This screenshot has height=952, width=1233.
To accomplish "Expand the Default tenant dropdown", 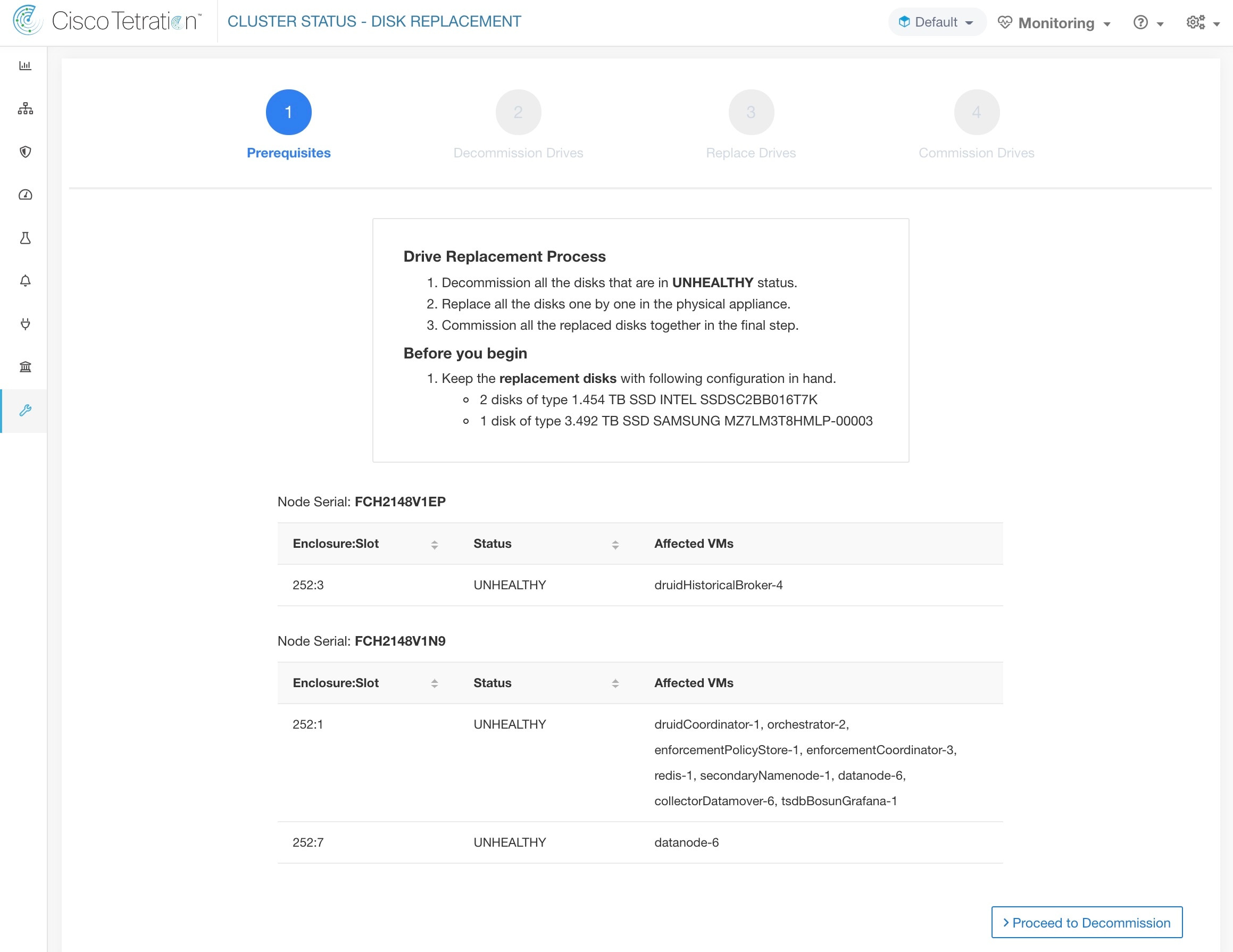I will click(x=934, y=22).
